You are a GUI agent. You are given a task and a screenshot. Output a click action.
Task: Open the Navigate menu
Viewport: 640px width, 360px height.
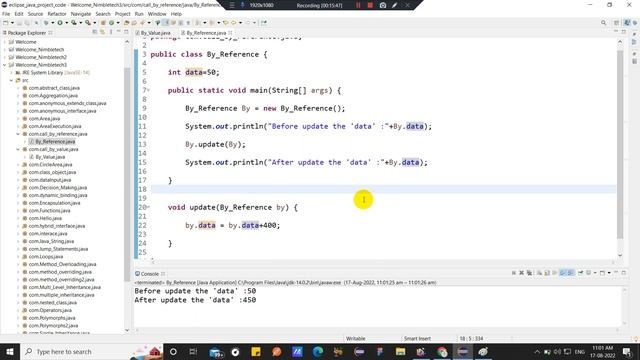(81, 14)
